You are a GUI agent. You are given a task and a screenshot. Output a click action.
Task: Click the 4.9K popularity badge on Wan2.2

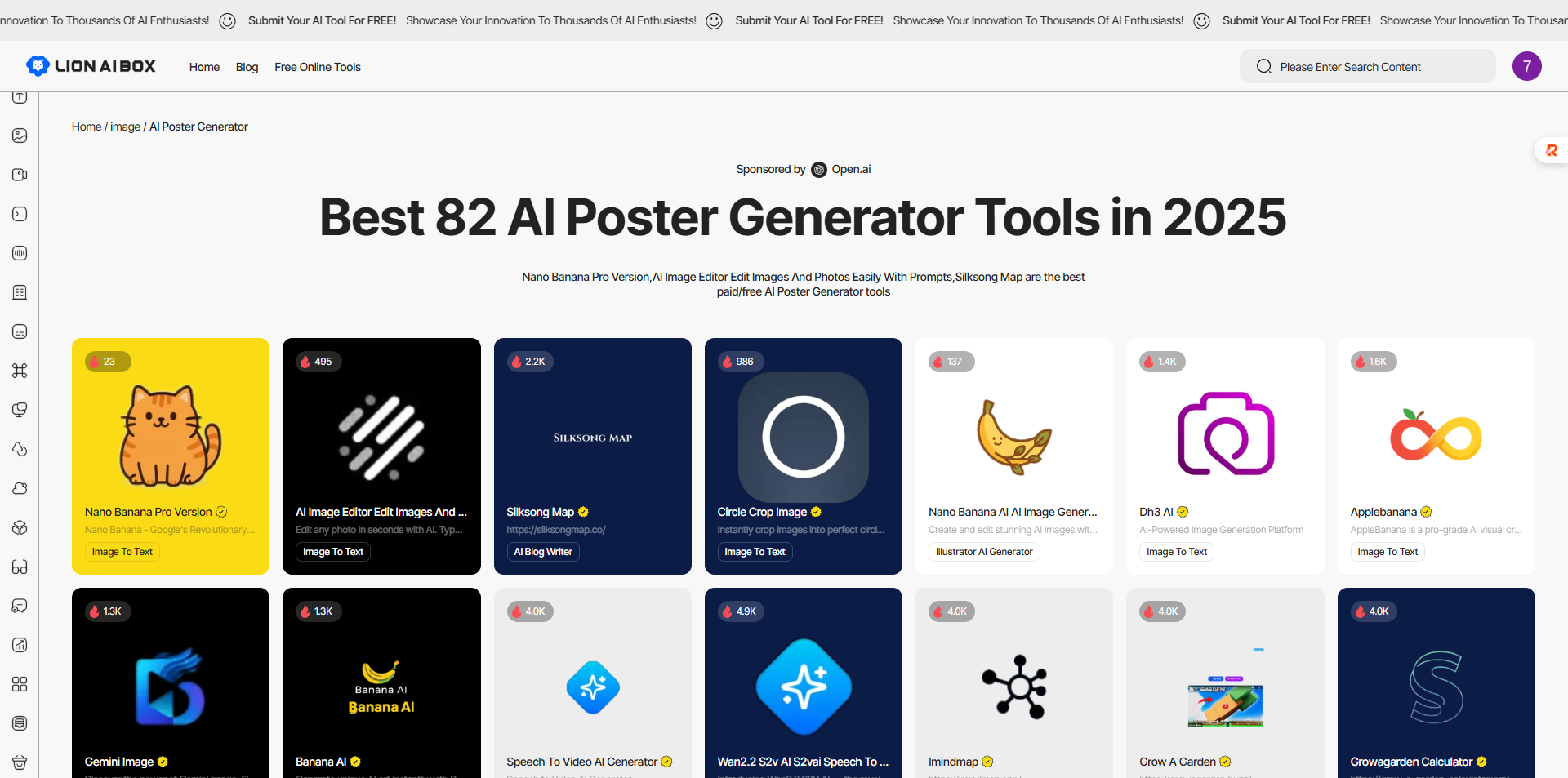tap(741, 611)
